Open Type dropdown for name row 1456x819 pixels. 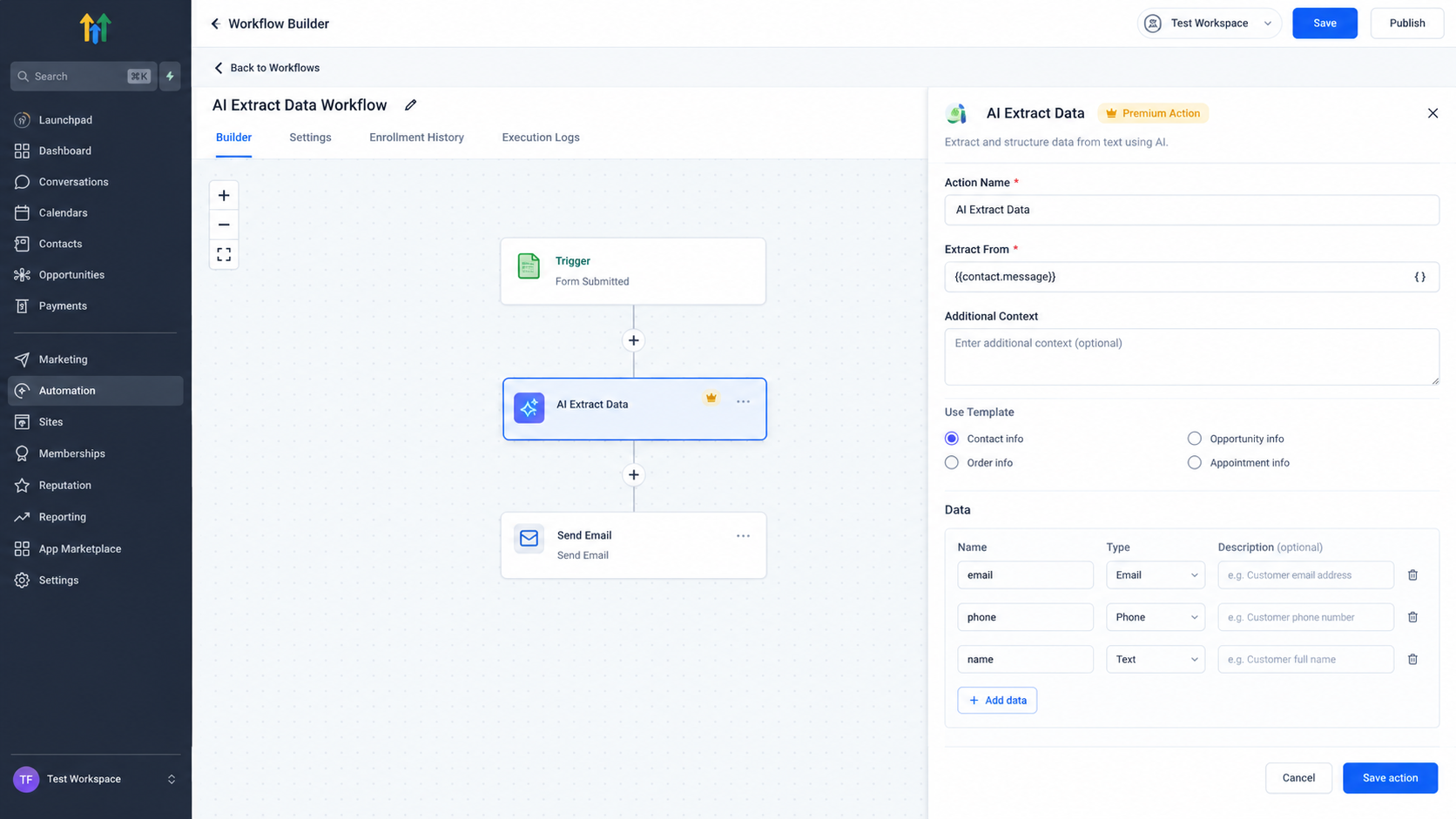(1156, 660)
